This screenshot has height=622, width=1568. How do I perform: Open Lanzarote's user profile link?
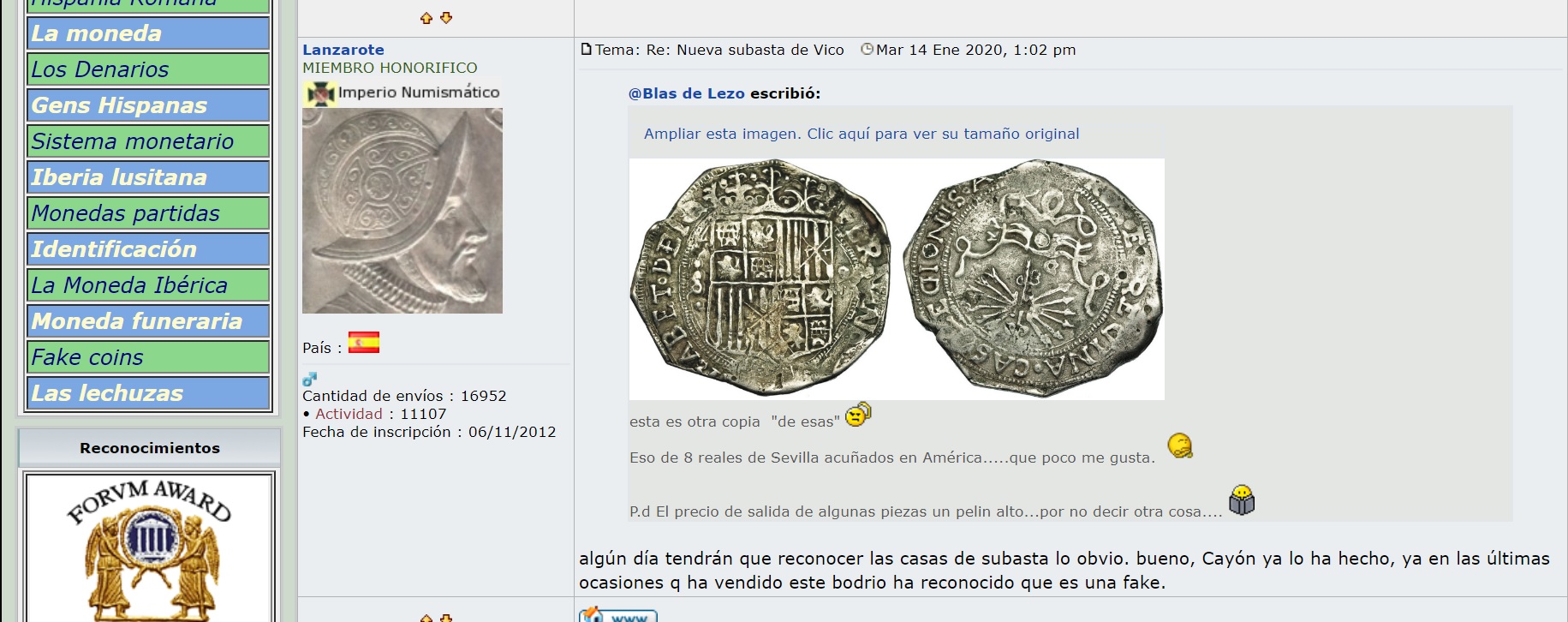343,50
